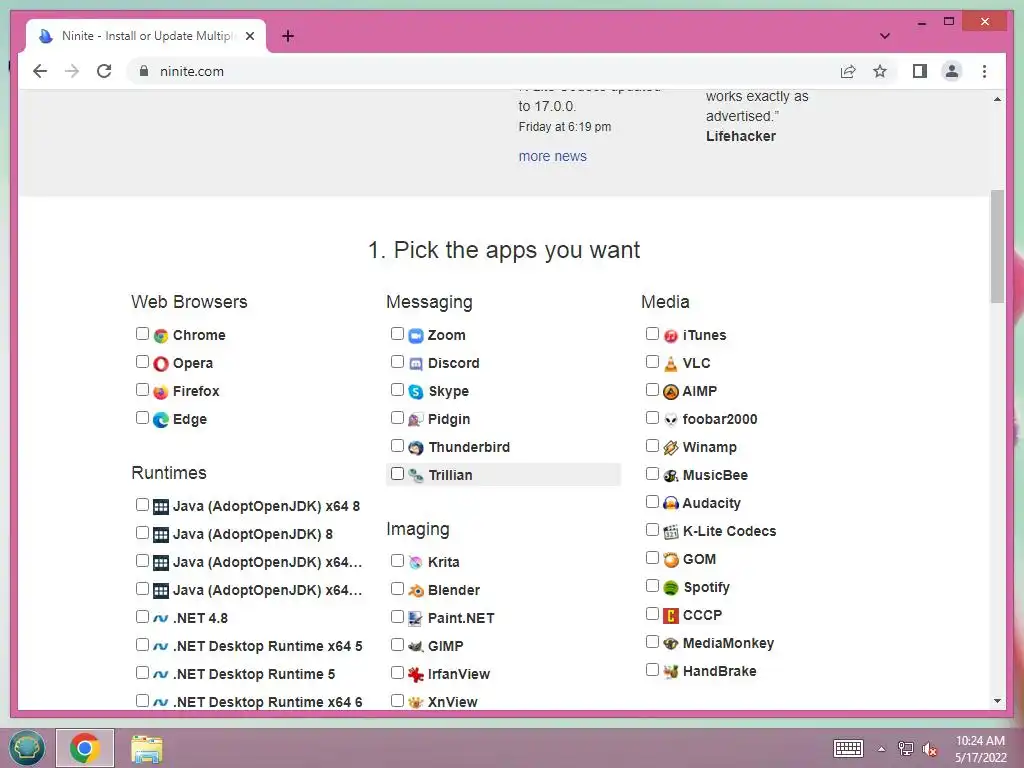The image size is (1024, 768).
Task: Click the Discord app icon
Action: click(x=416, y=364)
